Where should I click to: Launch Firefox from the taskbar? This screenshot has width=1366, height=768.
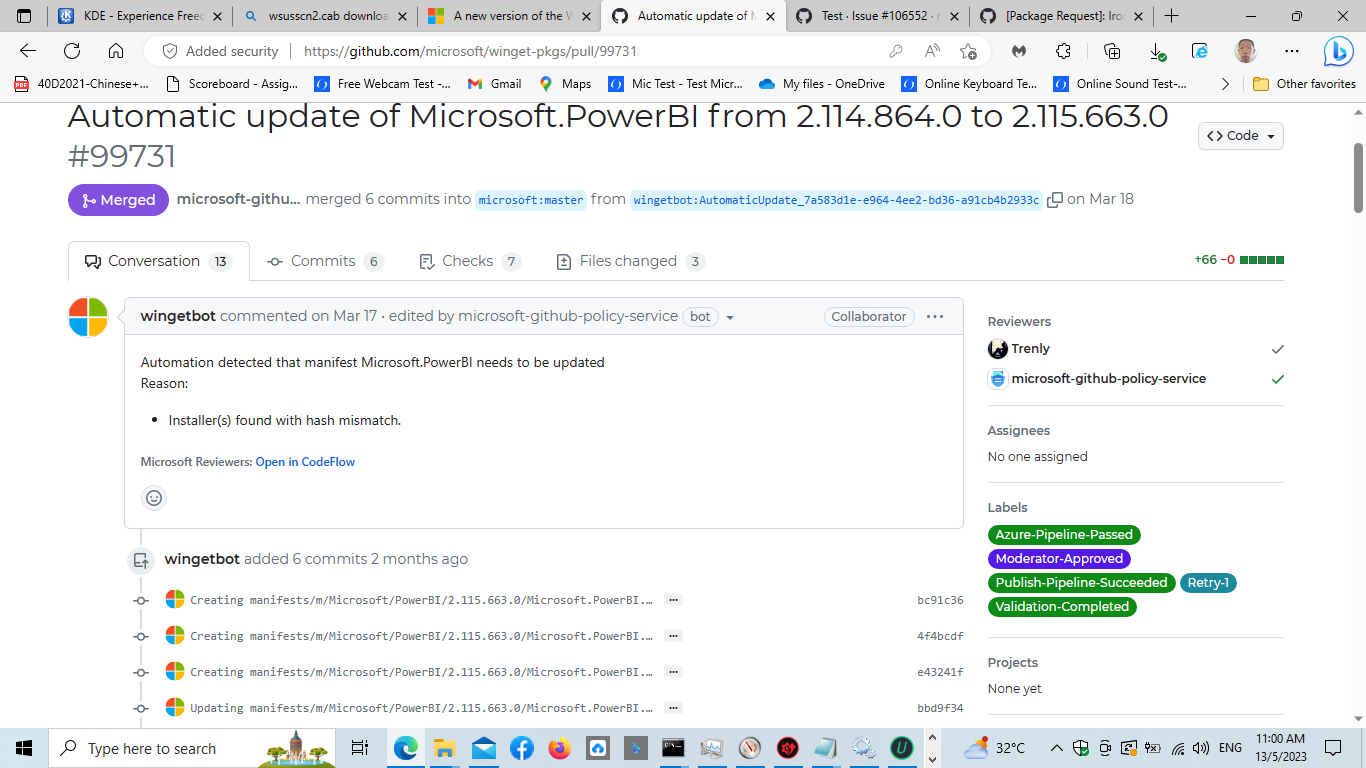(559, 747)
